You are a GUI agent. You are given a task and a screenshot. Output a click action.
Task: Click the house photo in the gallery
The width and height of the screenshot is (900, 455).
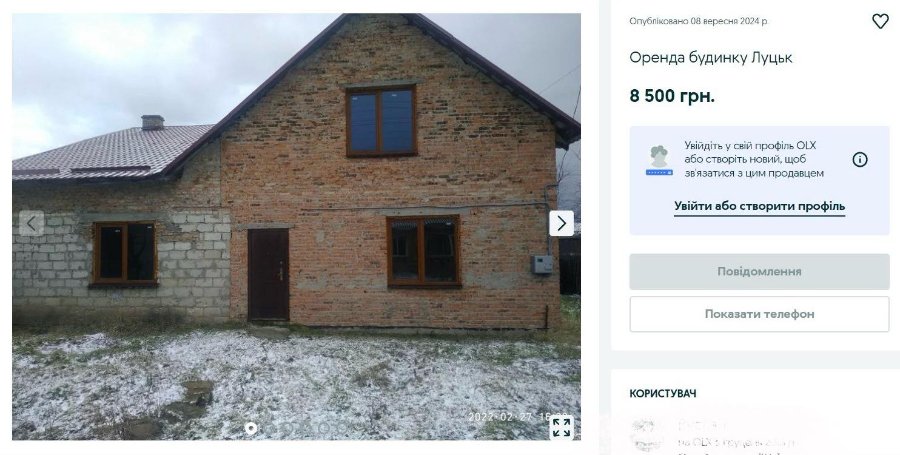coord(296,227)
